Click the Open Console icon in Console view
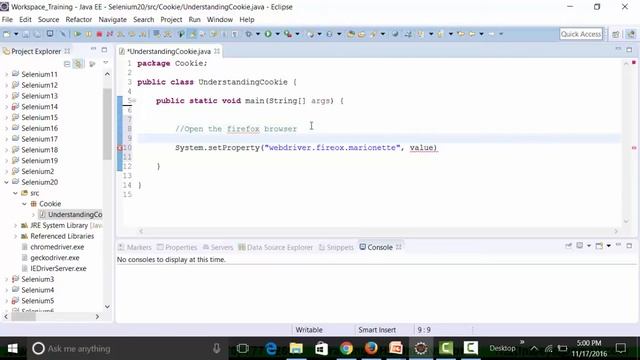This screenshot has width=640, height=360. tap(599, 246)
